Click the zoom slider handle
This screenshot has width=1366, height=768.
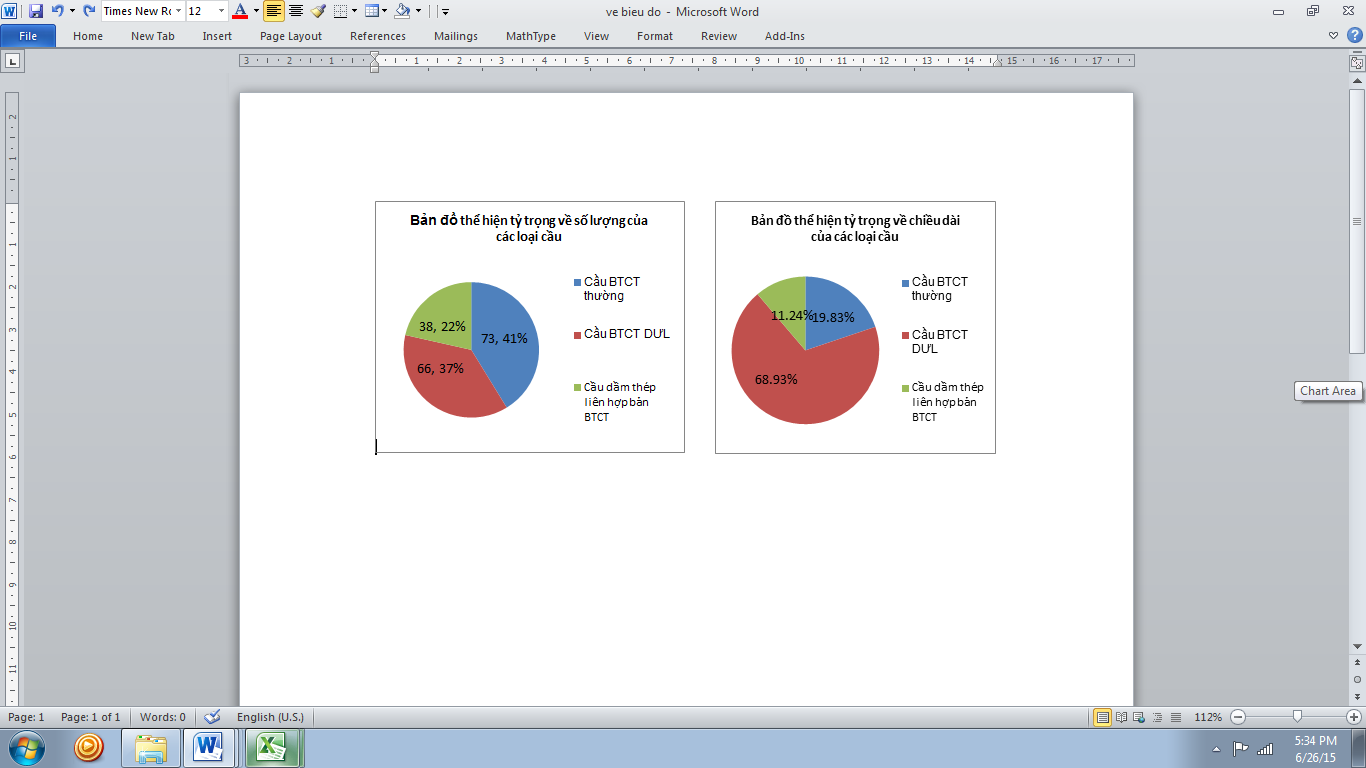pyautogui.click(x=1297, y=717)
